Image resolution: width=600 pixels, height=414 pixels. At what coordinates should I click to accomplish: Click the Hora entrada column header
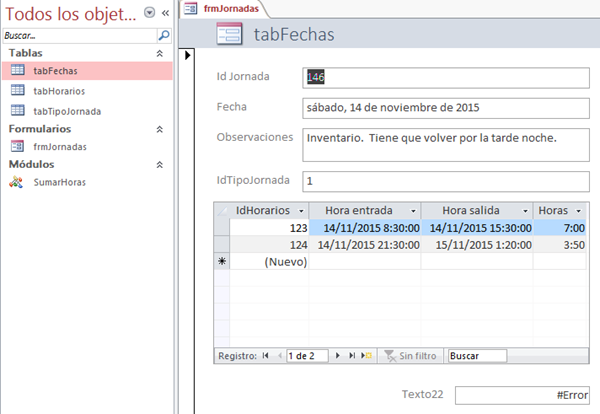click(x=365, y=211)
